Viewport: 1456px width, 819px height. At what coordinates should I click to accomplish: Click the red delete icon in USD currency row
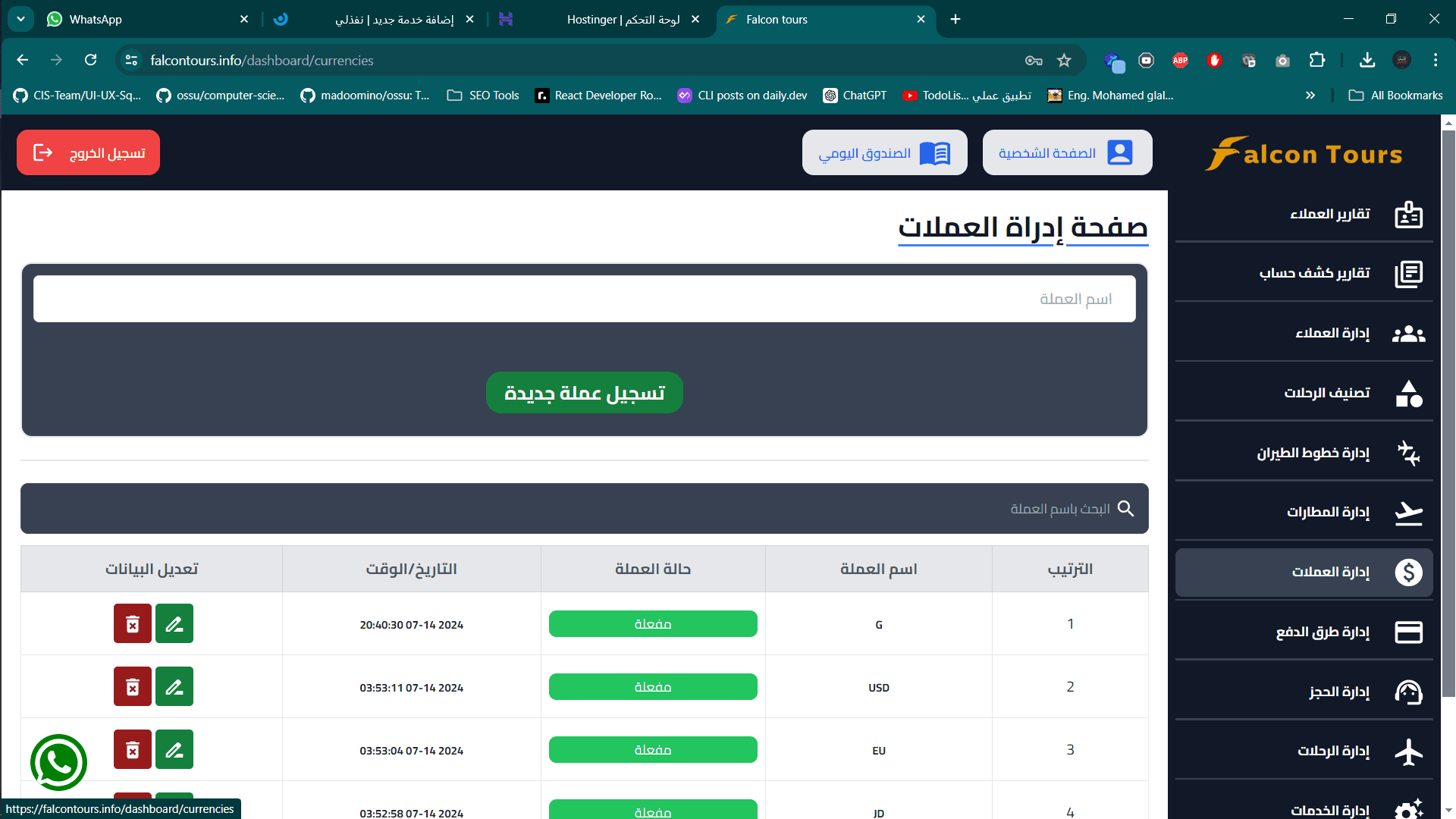pyautogui.click(x=133, y=686)
